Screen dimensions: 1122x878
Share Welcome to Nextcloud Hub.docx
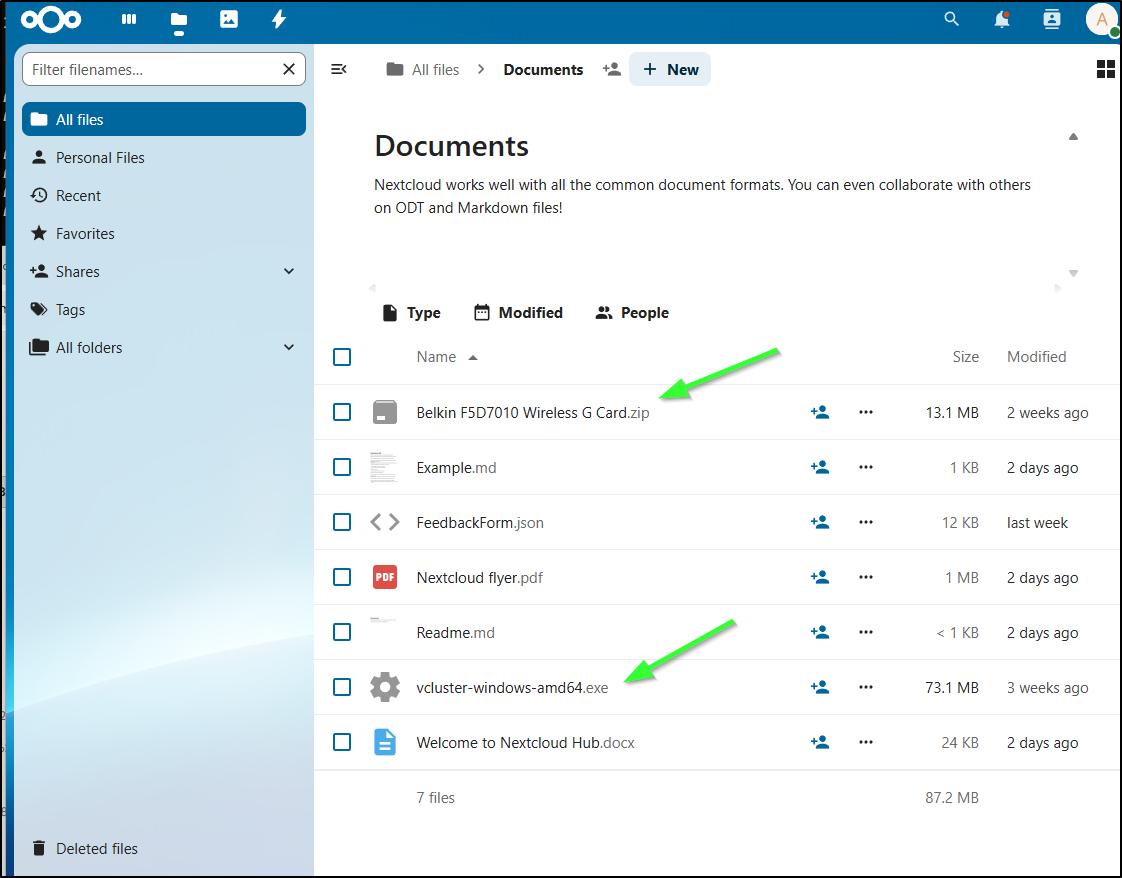(820, 743)
